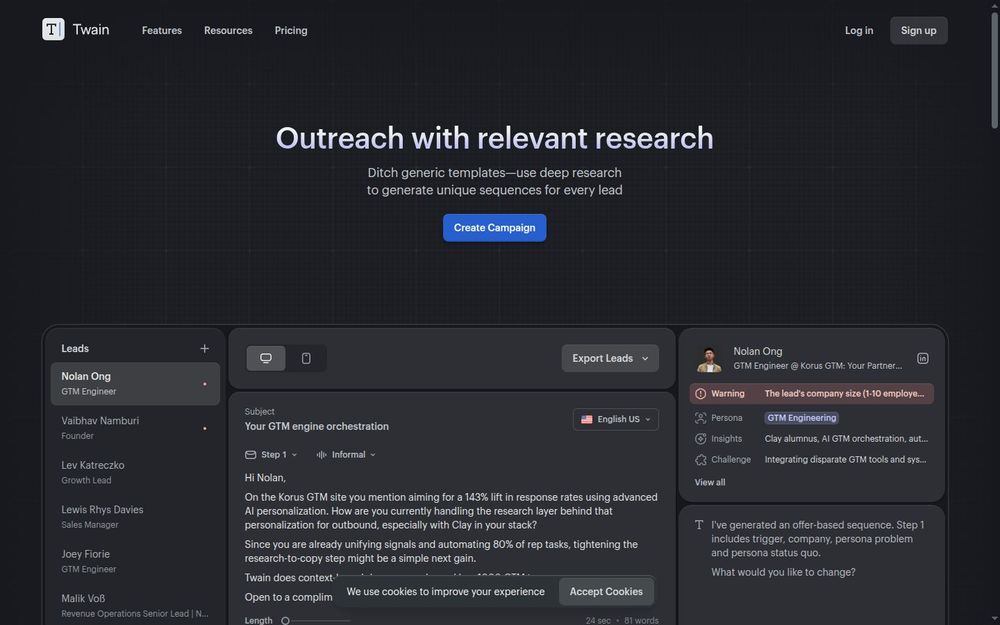1000x625 pixels.
Task: Switch to mobile preview view
Action: point(306,358)
